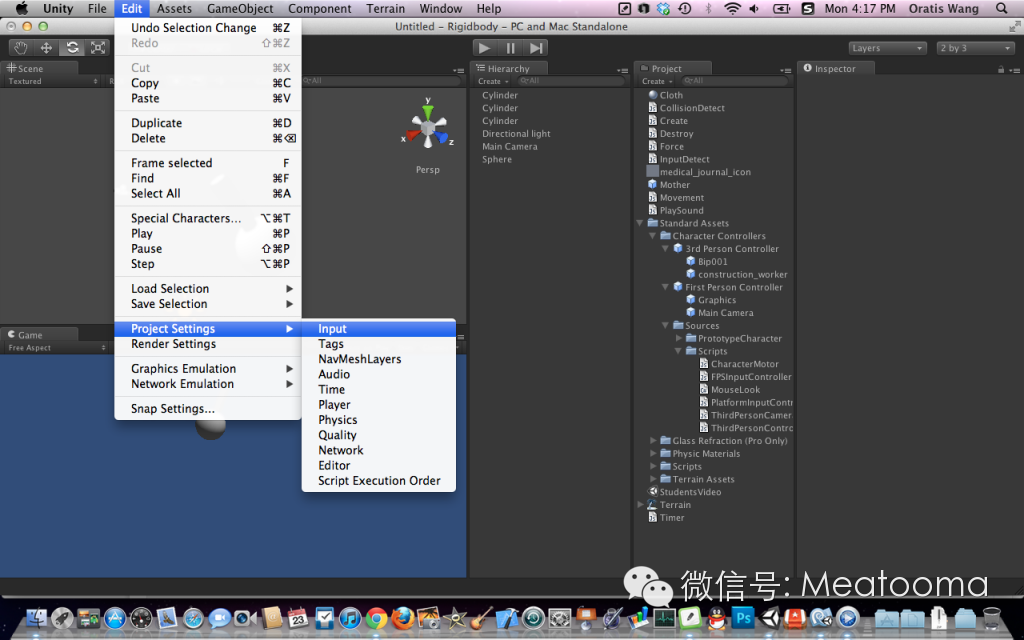Select the Inspector tab
The width and height of the screenshot is (1024, 640).
coord(835,69)
